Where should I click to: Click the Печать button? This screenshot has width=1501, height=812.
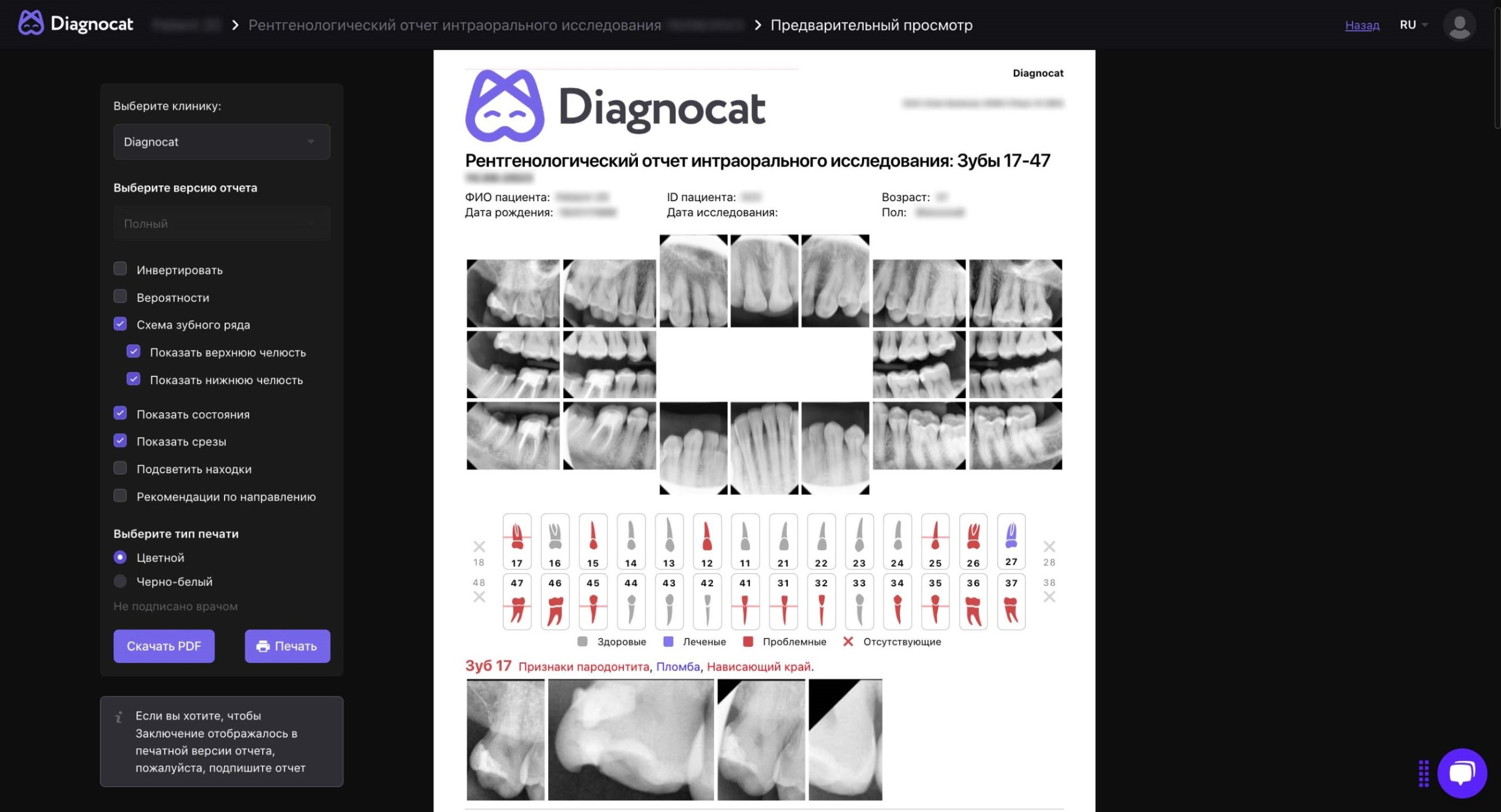click(x=287, y=646)
